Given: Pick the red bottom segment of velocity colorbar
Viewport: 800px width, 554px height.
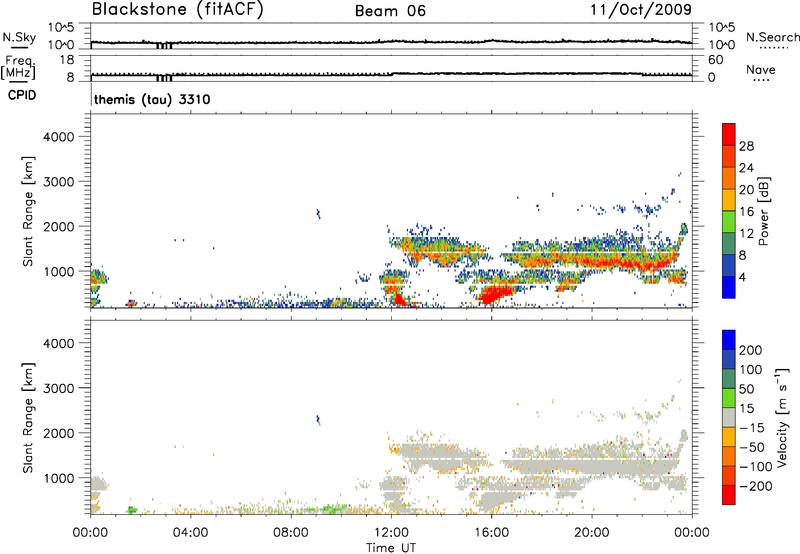Looking at the screenshot, I should click(729, 495).
